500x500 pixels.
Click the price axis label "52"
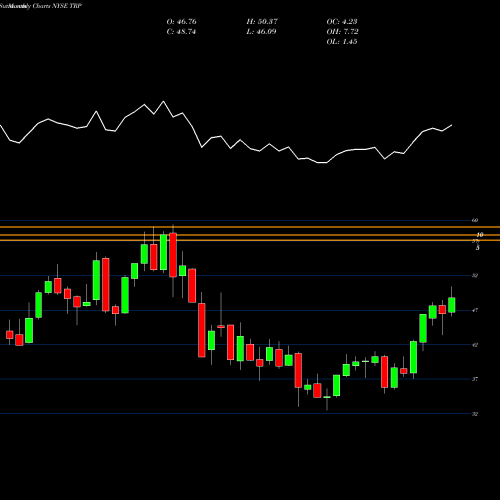pos(475,276)
